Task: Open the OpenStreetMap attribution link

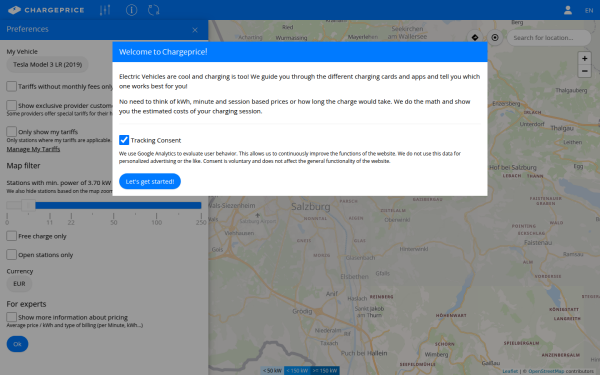Action: pyautogui.click(x=546, y=371)
